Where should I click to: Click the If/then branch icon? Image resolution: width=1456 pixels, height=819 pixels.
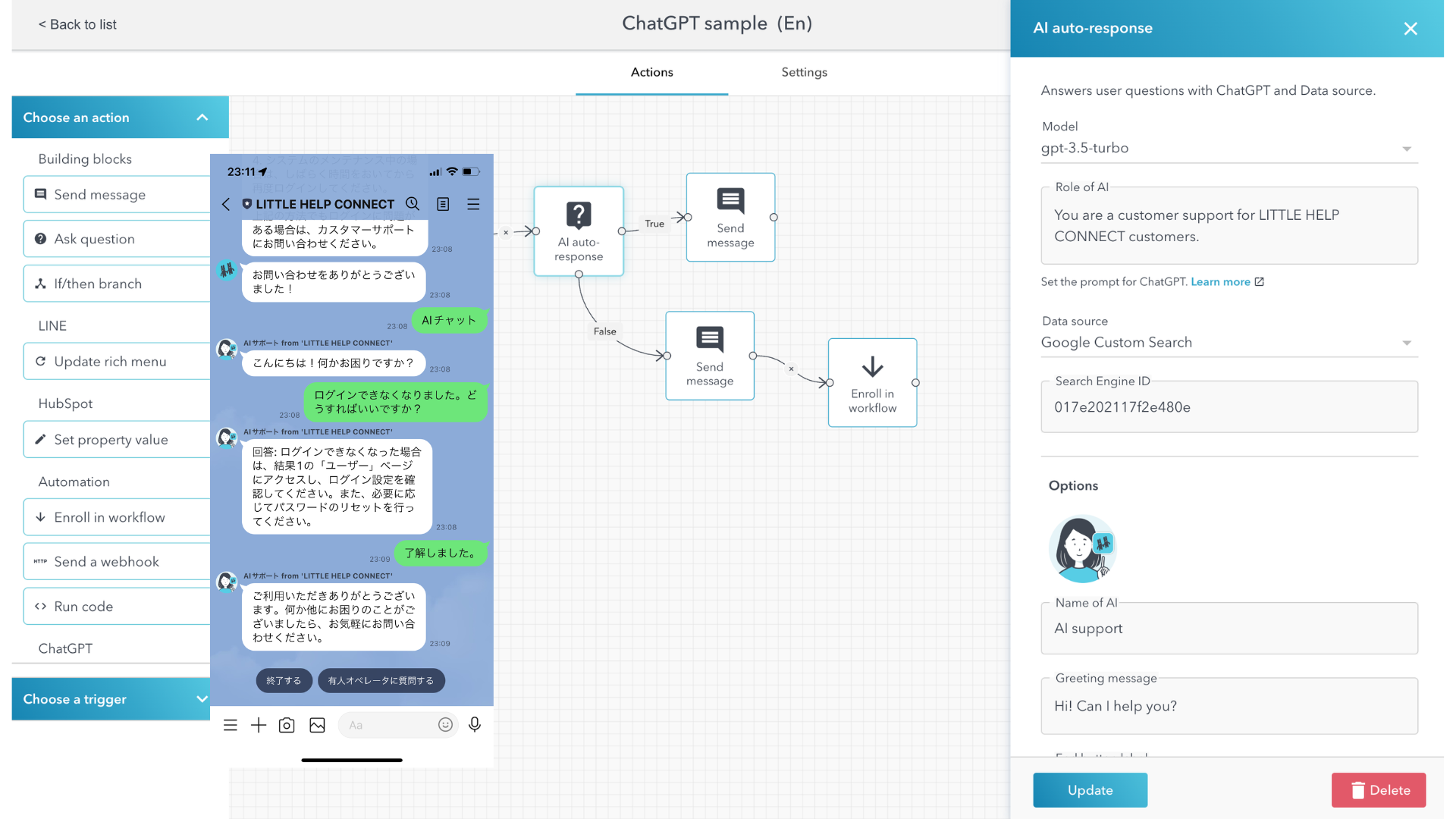point(41,284)
